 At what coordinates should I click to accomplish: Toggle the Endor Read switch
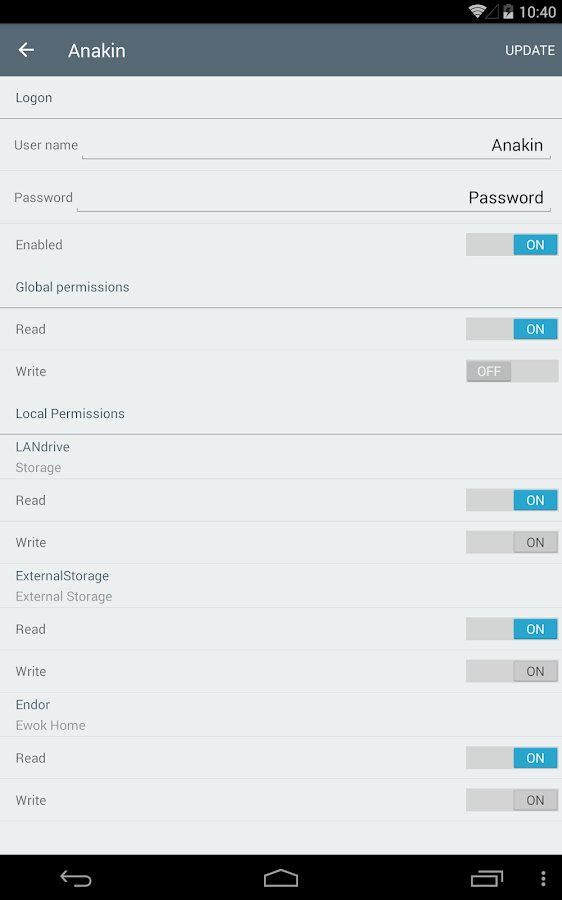[x=512, y=758]
